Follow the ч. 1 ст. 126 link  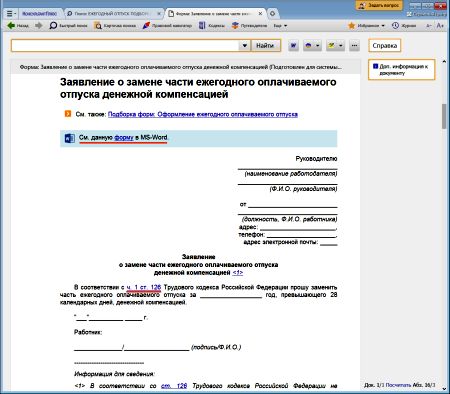[x=144, y=287]
